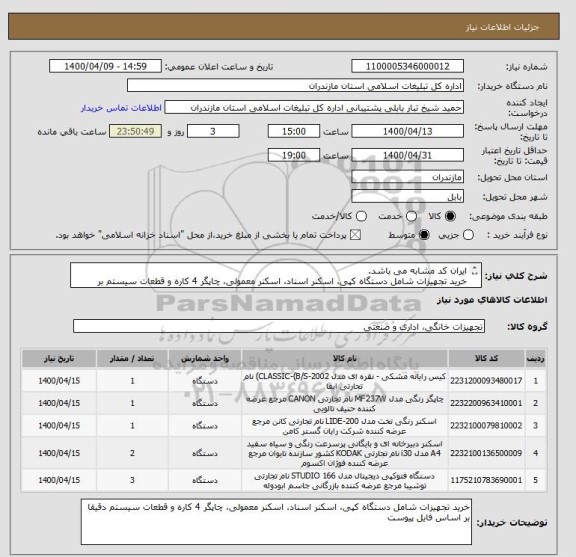Open buyer contact information link
576x557 pixels.
[121, 108]
